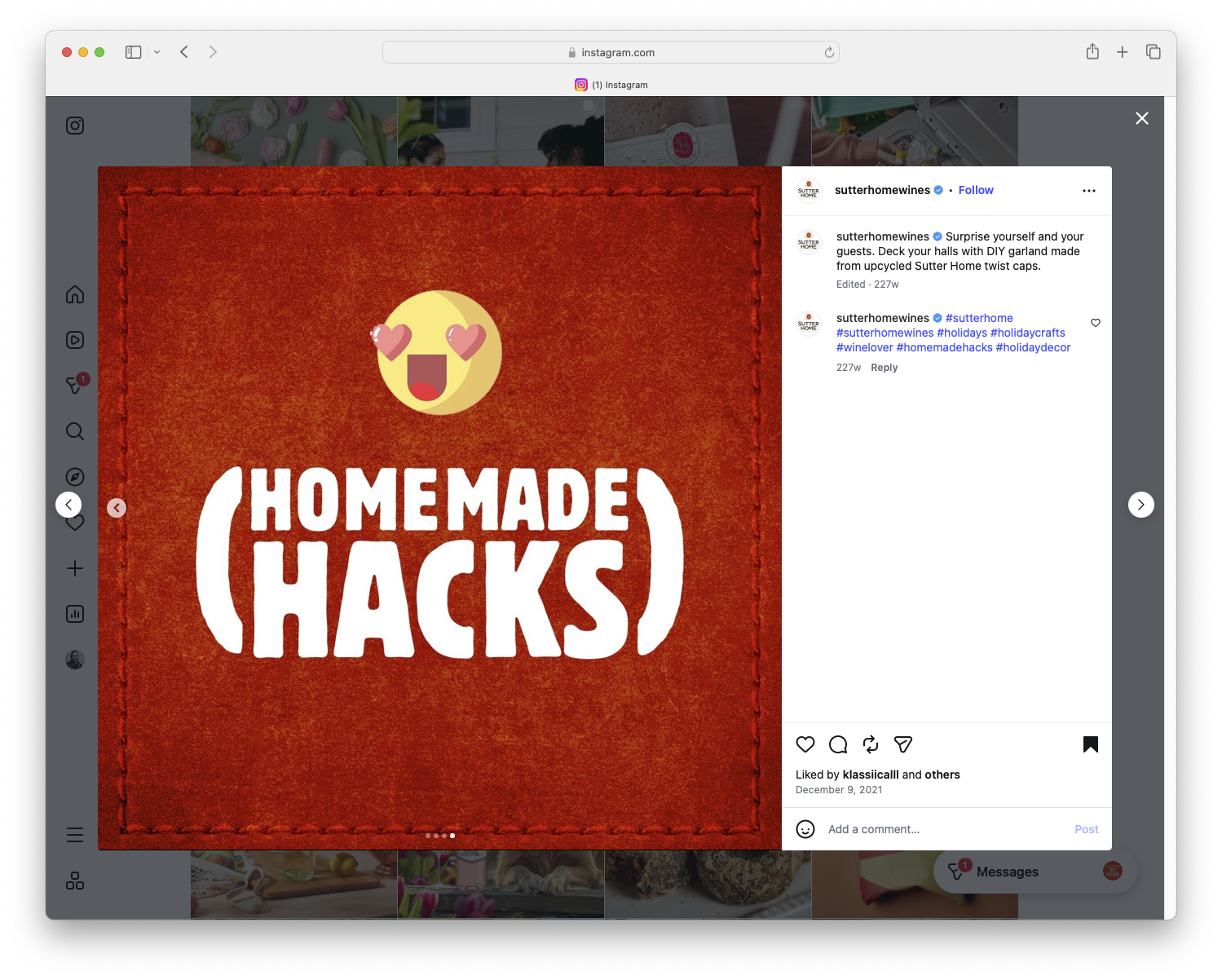Screen dimensions: 1222x980
Task: Share the post via the paper plane icon
Action: coord(902,744)
